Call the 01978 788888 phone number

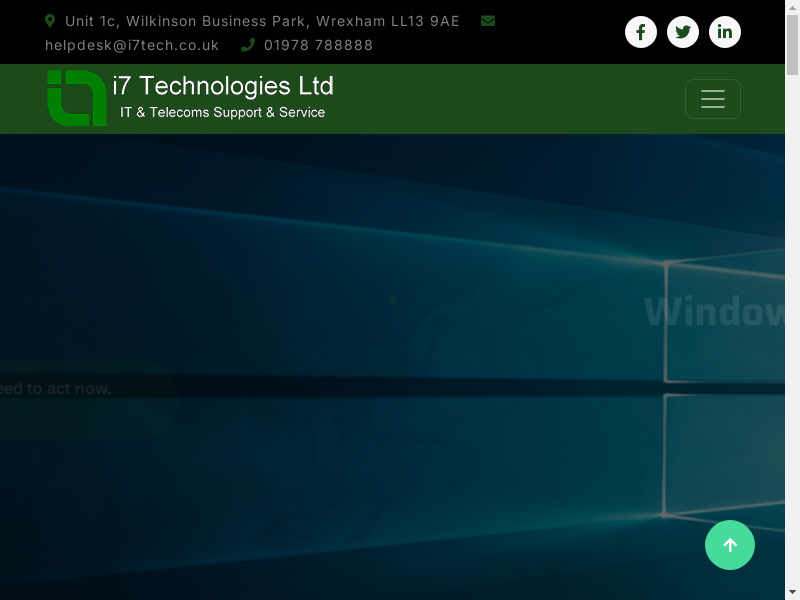[x=318, y=45]
